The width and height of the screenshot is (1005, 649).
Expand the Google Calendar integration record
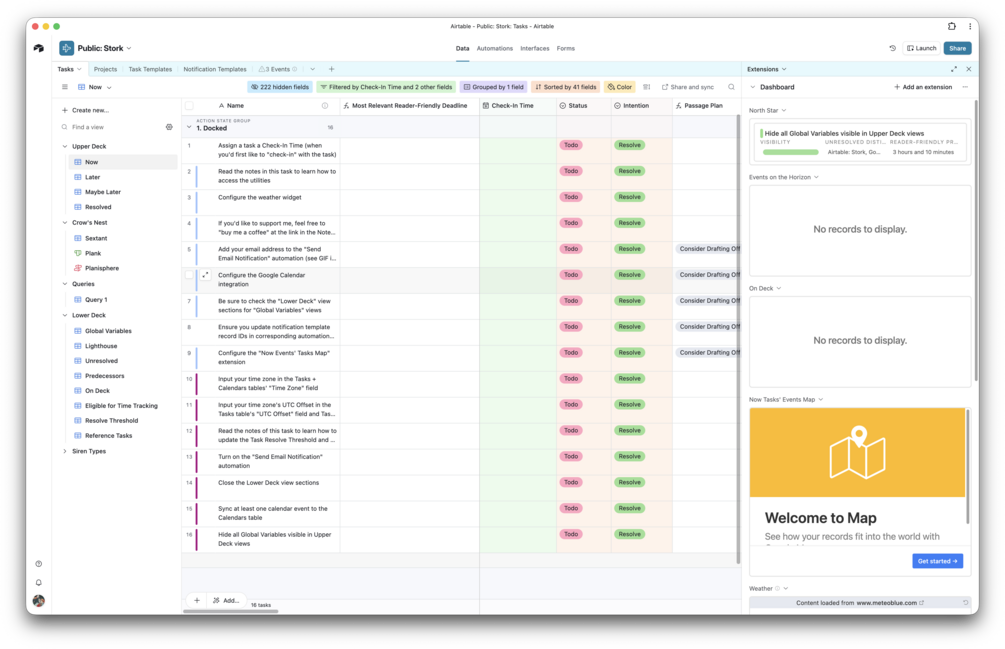click(x=205, y=275)
